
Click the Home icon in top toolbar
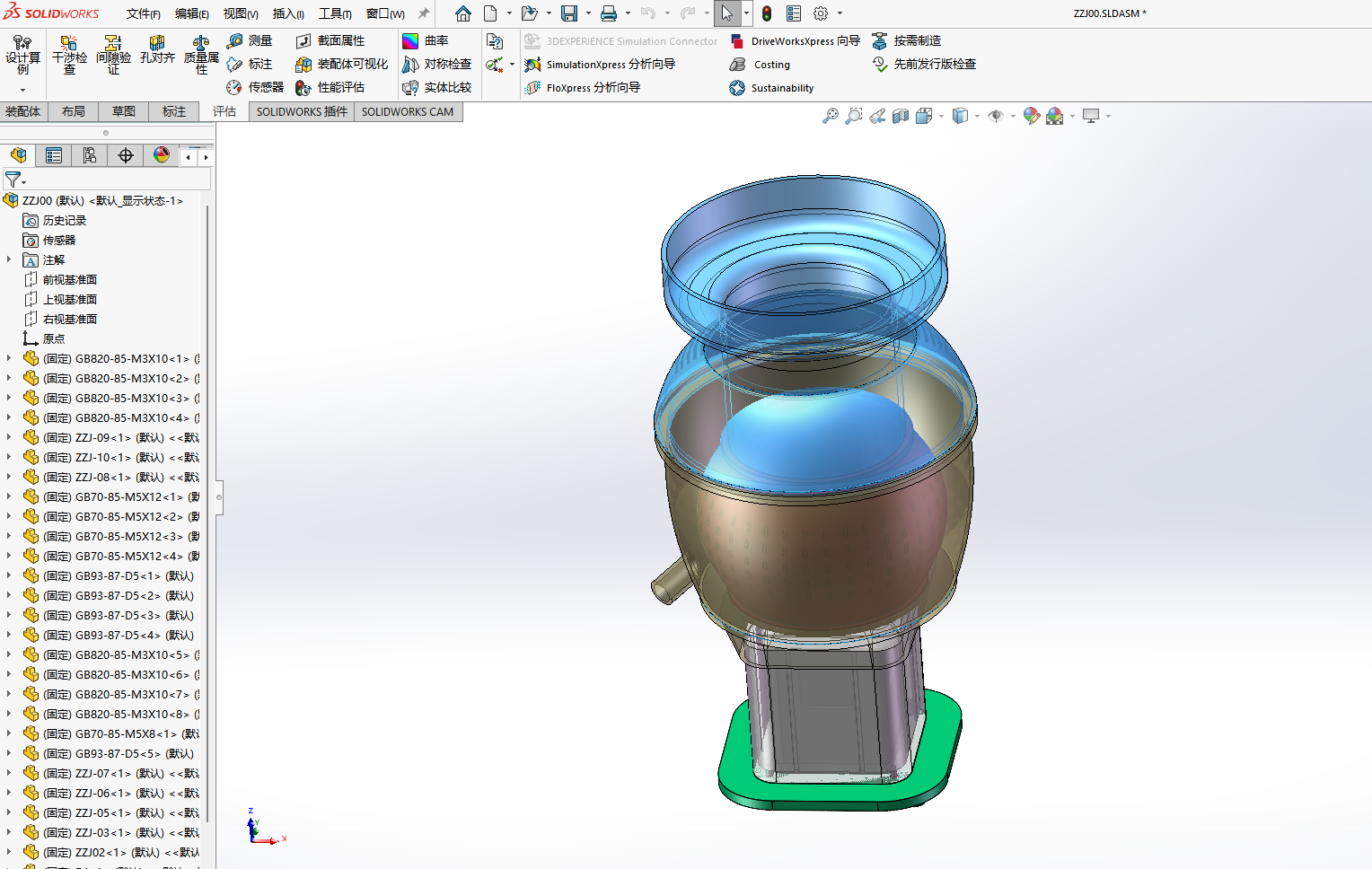pyautogui.click(x=463, y=13)
